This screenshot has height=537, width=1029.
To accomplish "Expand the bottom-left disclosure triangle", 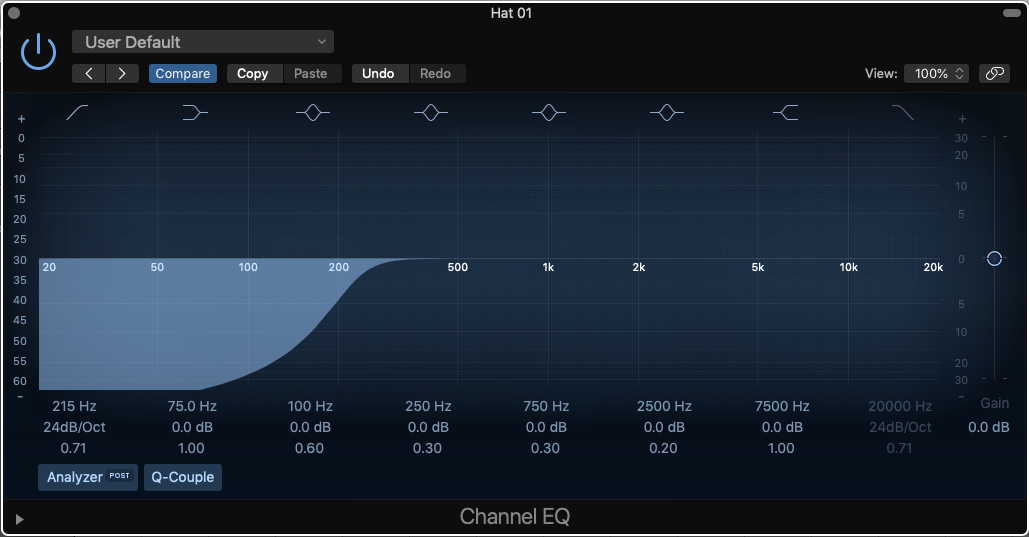I will (19, 519).
